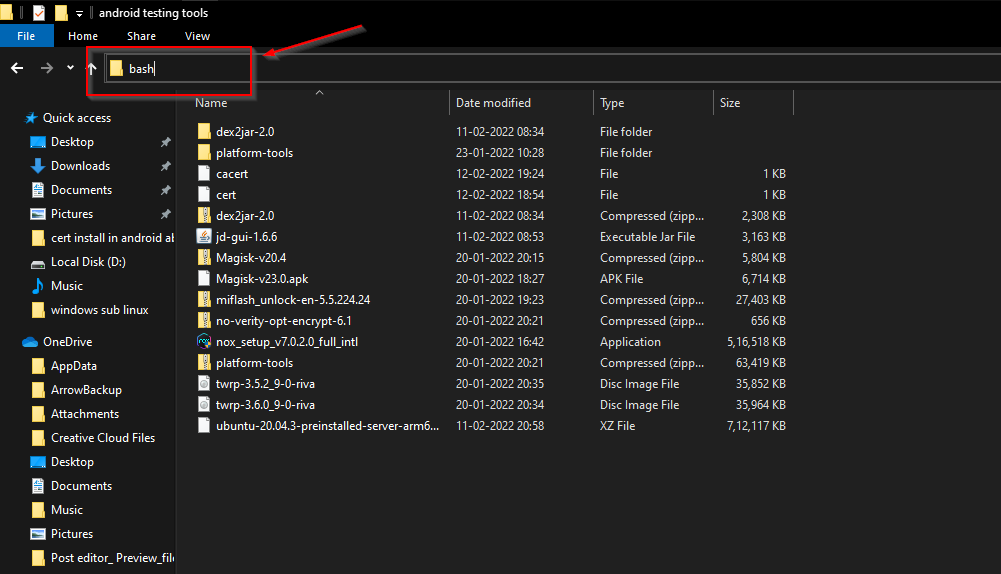Click the address bar containing bash
The height and width of the screenshot is (574, 1001).
[x=552, y=68]
